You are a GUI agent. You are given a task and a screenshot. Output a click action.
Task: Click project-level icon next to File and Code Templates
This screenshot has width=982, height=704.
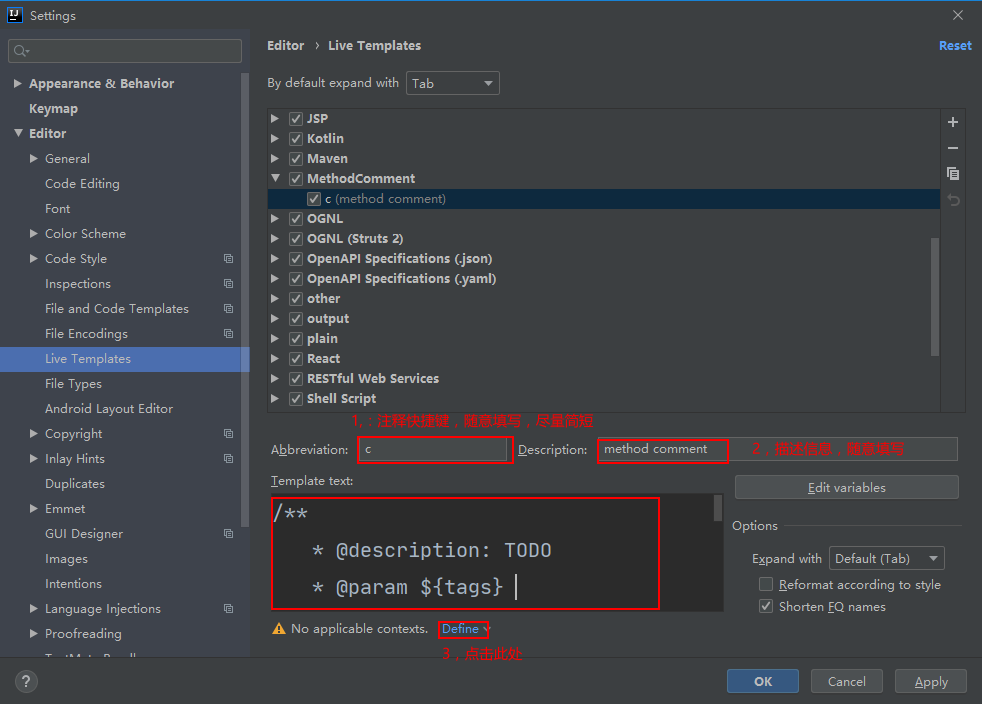click(229, 309)
